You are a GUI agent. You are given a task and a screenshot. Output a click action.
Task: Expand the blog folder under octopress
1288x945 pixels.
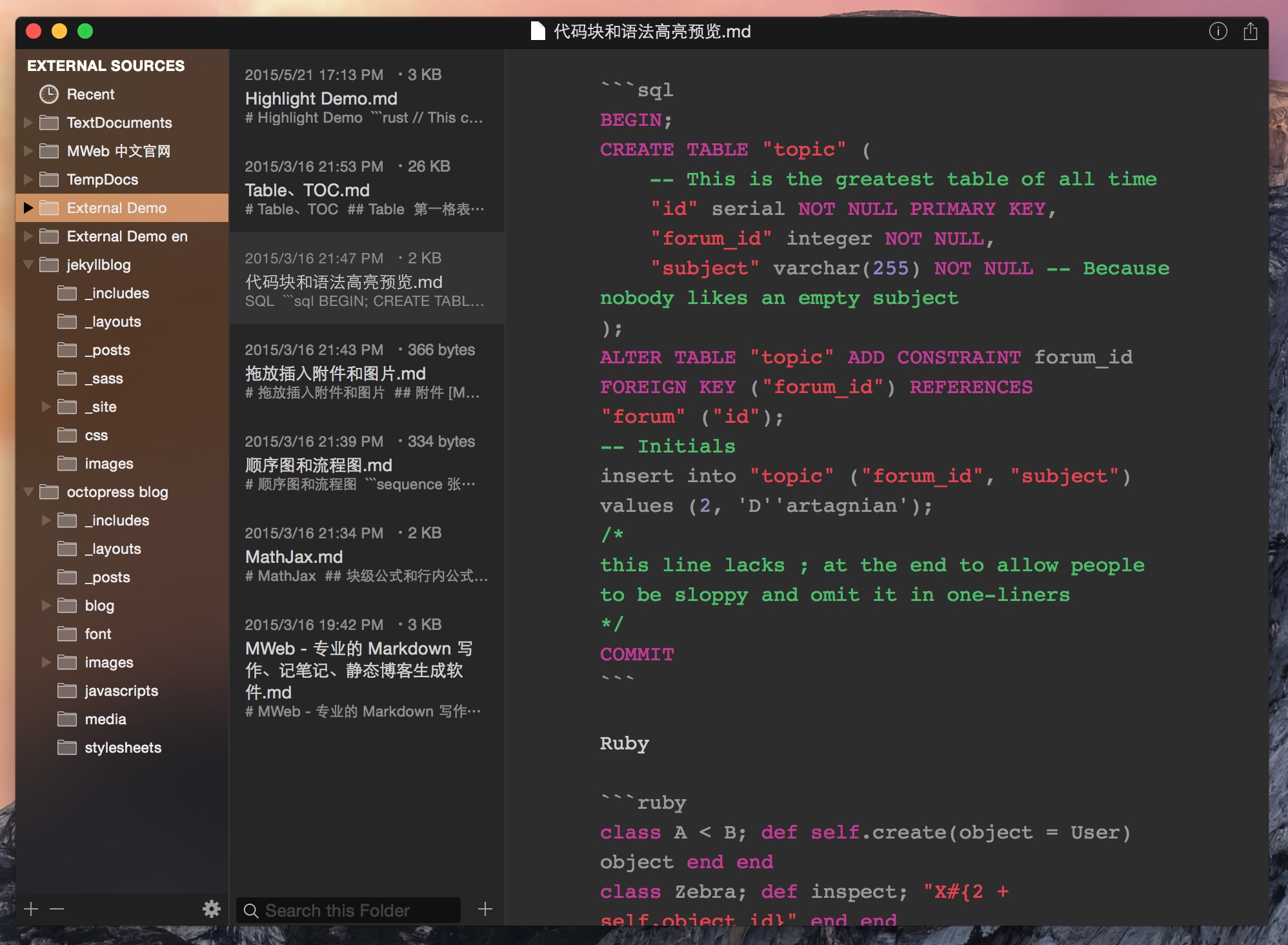click(x=46, y=605)
